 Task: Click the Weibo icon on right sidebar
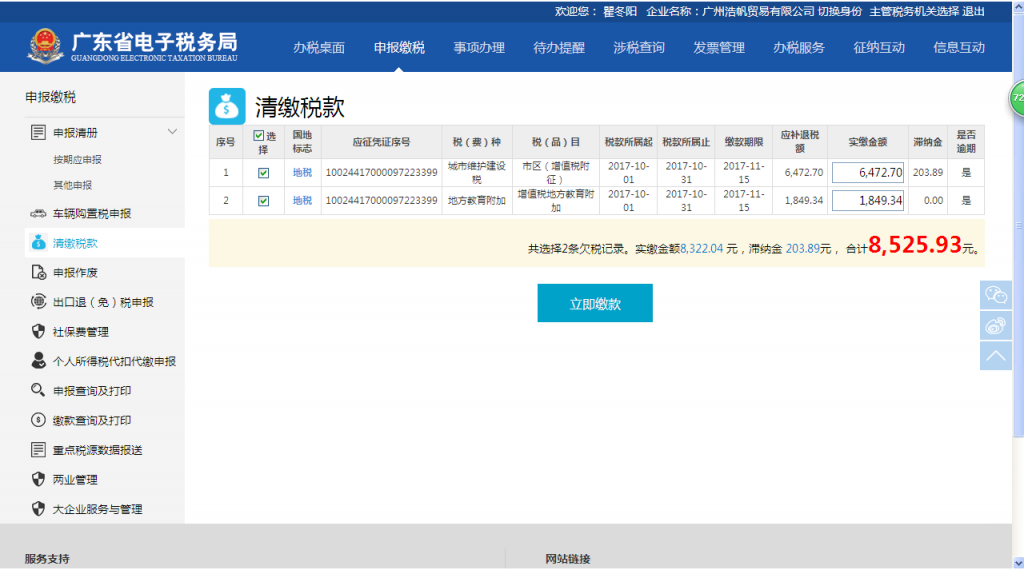(996, 325)
